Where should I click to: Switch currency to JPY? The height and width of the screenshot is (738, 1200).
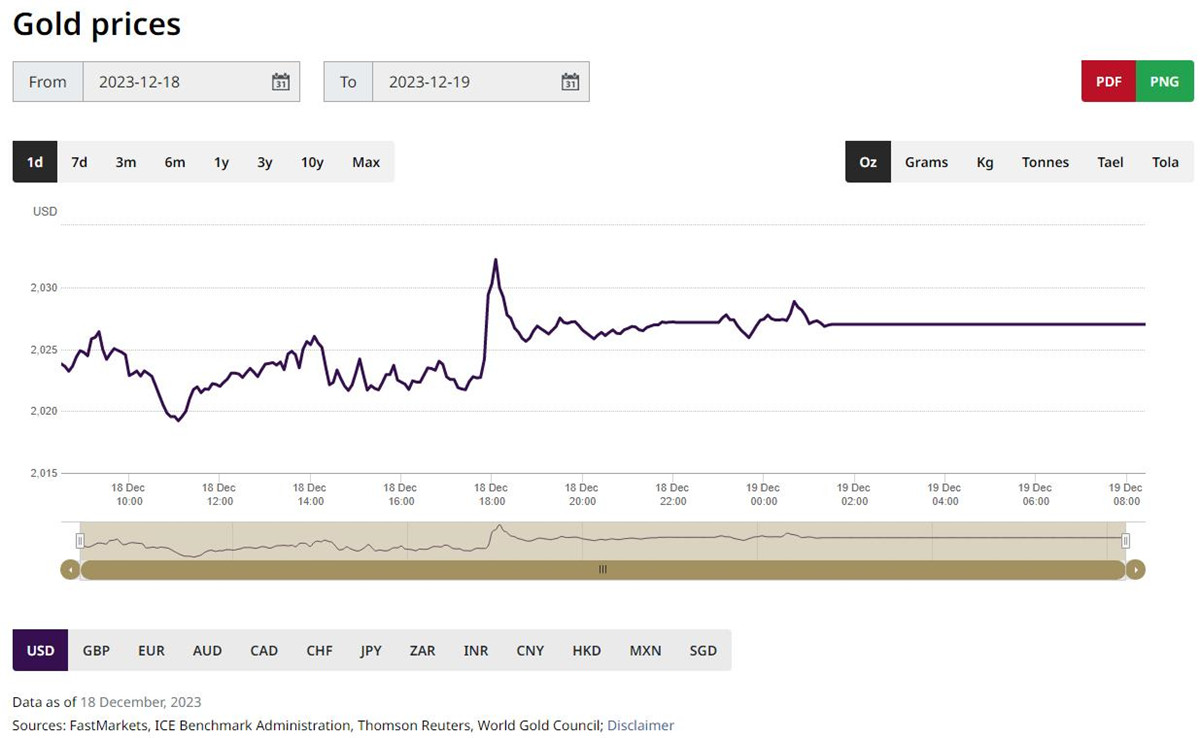[371, 650]
